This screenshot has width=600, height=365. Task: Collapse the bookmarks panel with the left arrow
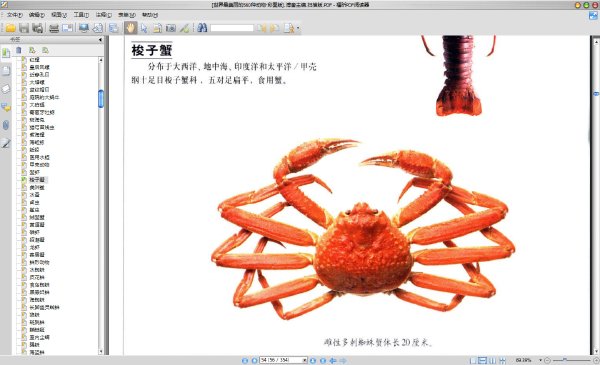tap(100, 40)
